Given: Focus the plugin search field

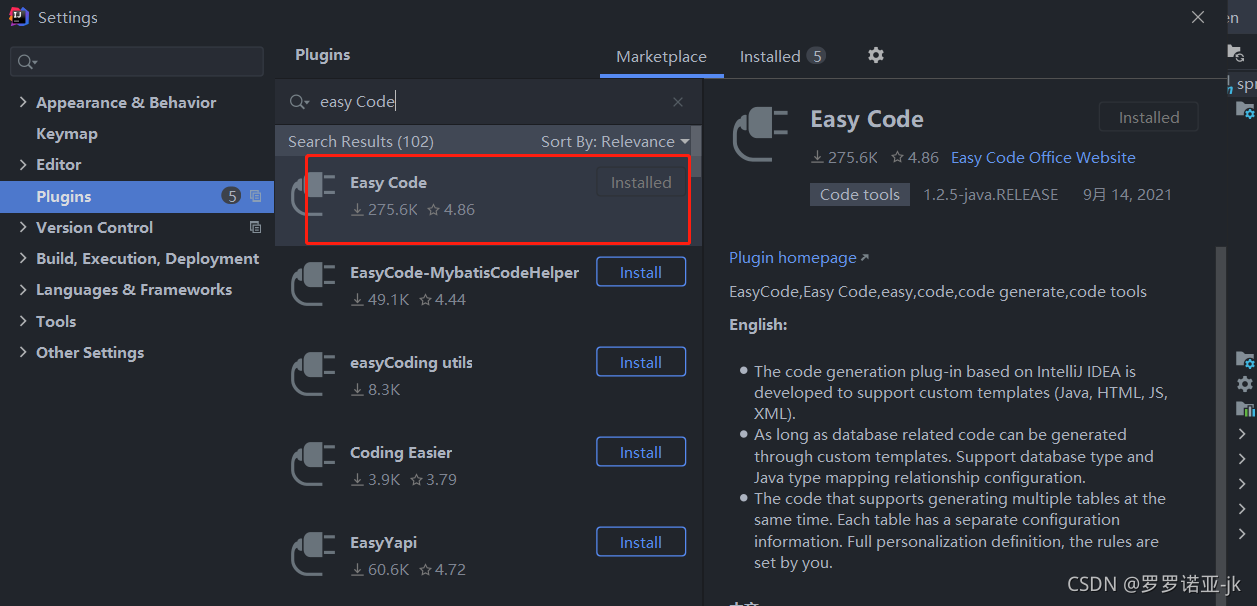Looking at the screenshot, I should click(490, 102).
